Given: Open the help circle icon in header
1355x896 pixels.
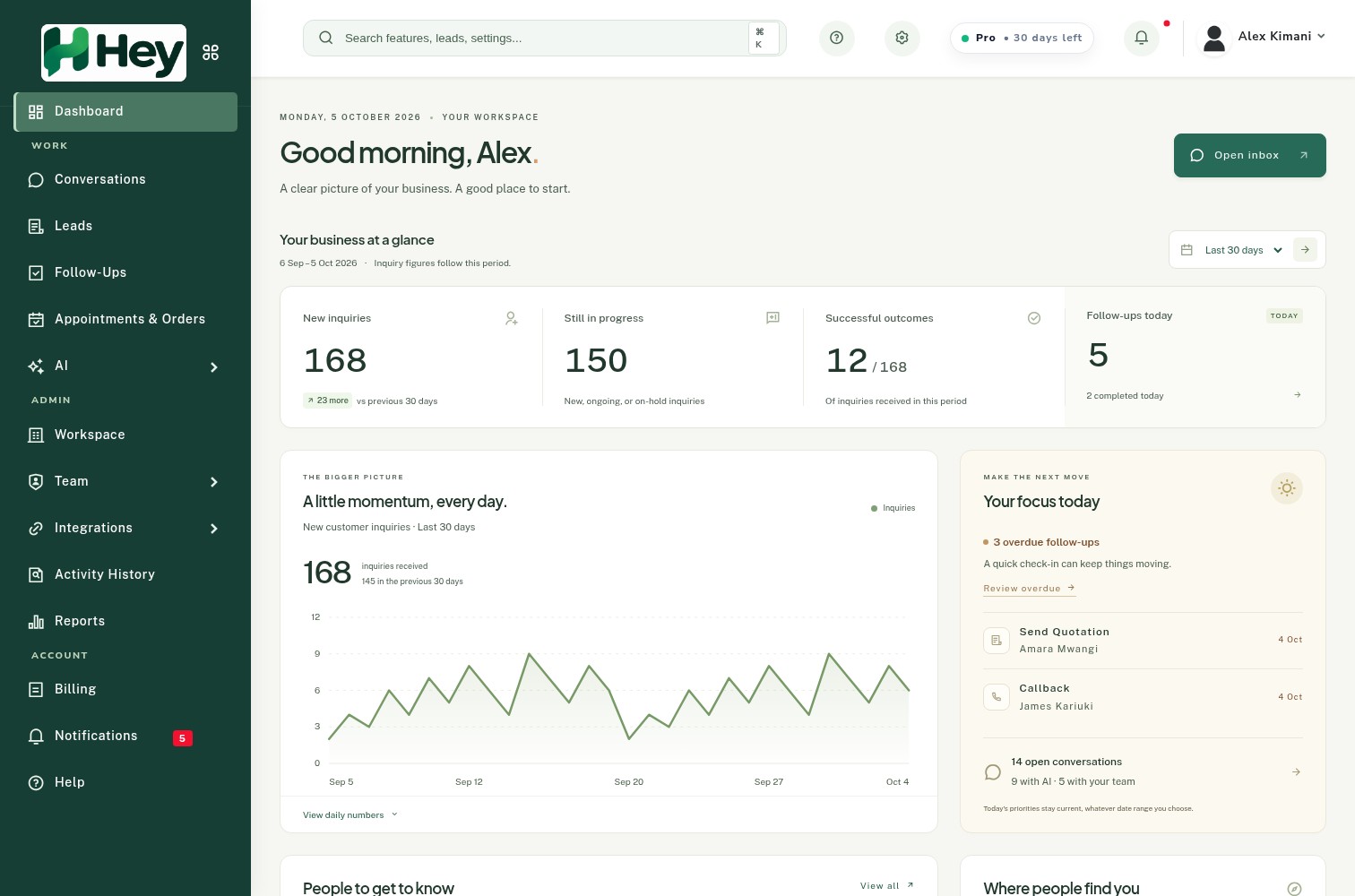Looking at the screenshot, I should [x=837, y=38].
